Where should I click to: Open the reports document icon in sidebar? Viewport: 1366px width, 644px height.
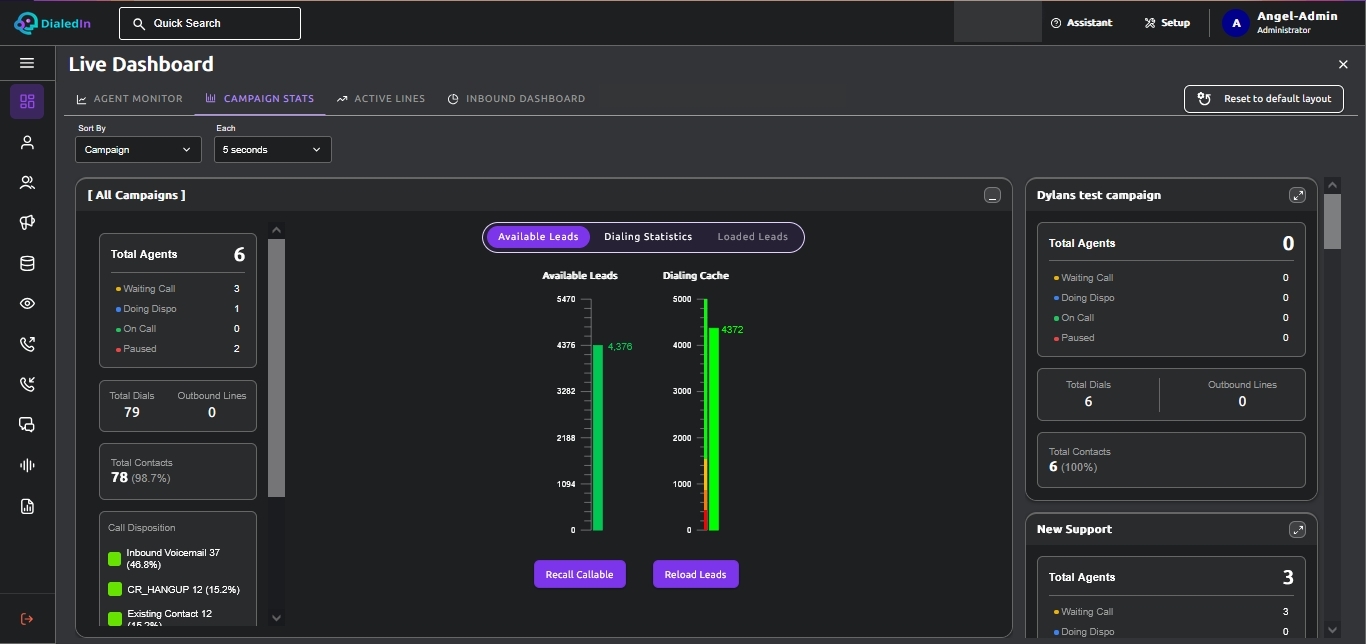point(27,506)
